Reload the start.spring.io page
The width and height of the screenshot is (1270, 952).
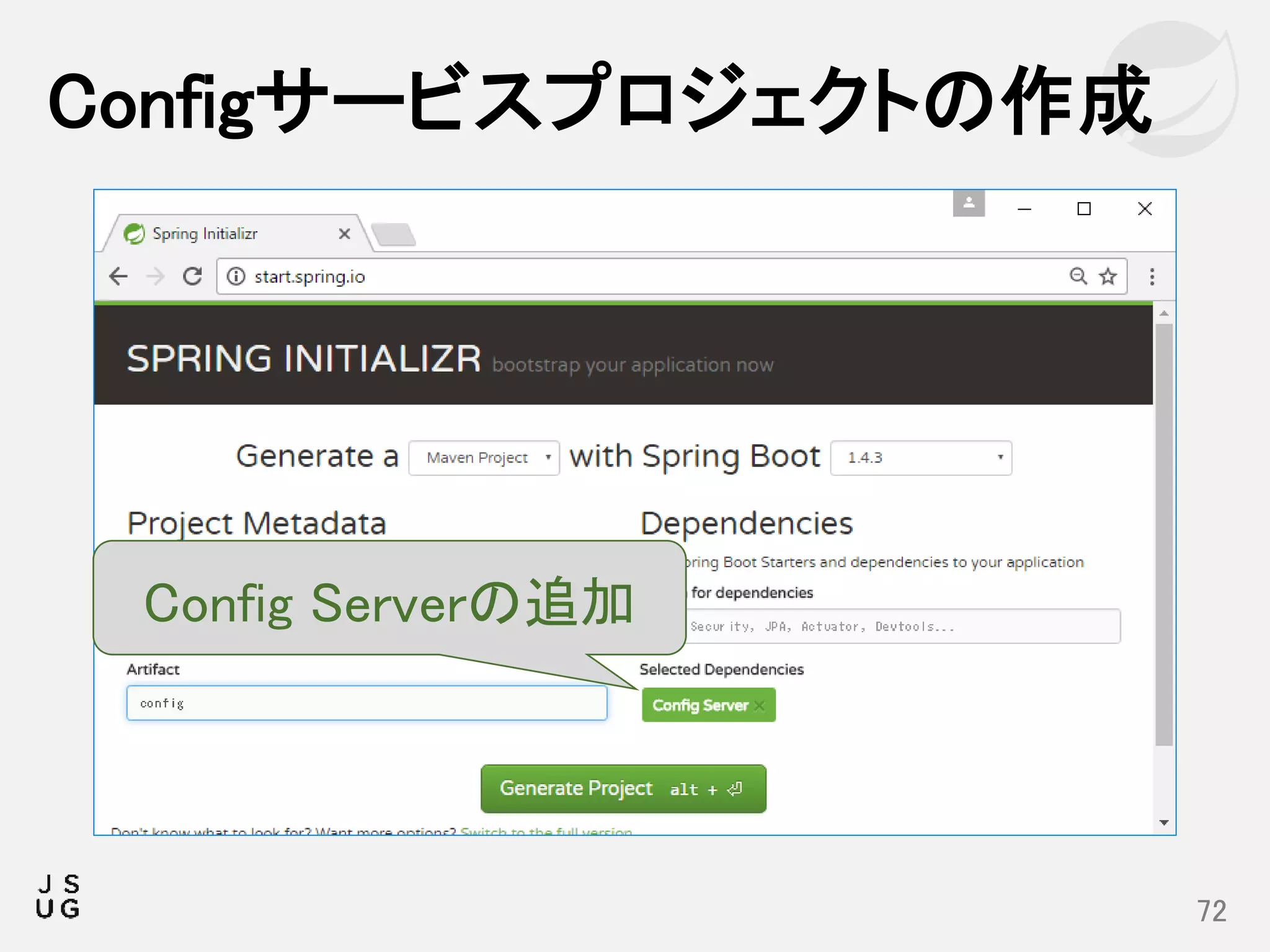pyautogui.click(x=192, y=276)
